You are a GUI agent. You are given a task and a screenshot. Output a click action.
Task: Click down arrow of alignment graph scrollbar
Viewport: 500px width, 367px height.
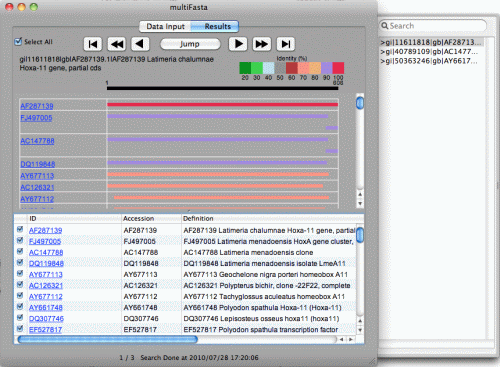(360, 203)
